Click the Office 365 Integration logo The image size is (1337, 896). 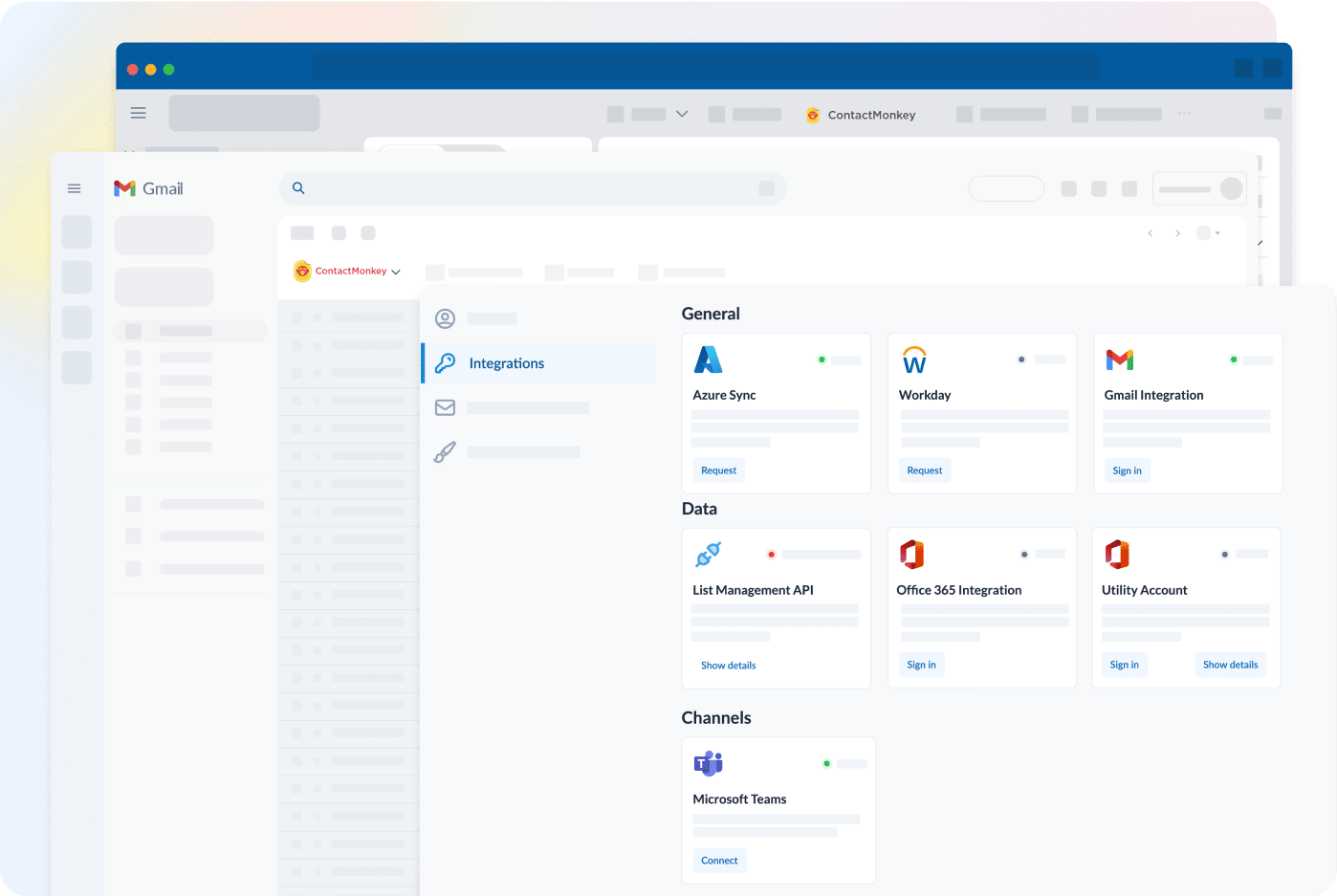pyautogui.click(x=912, y=555)
